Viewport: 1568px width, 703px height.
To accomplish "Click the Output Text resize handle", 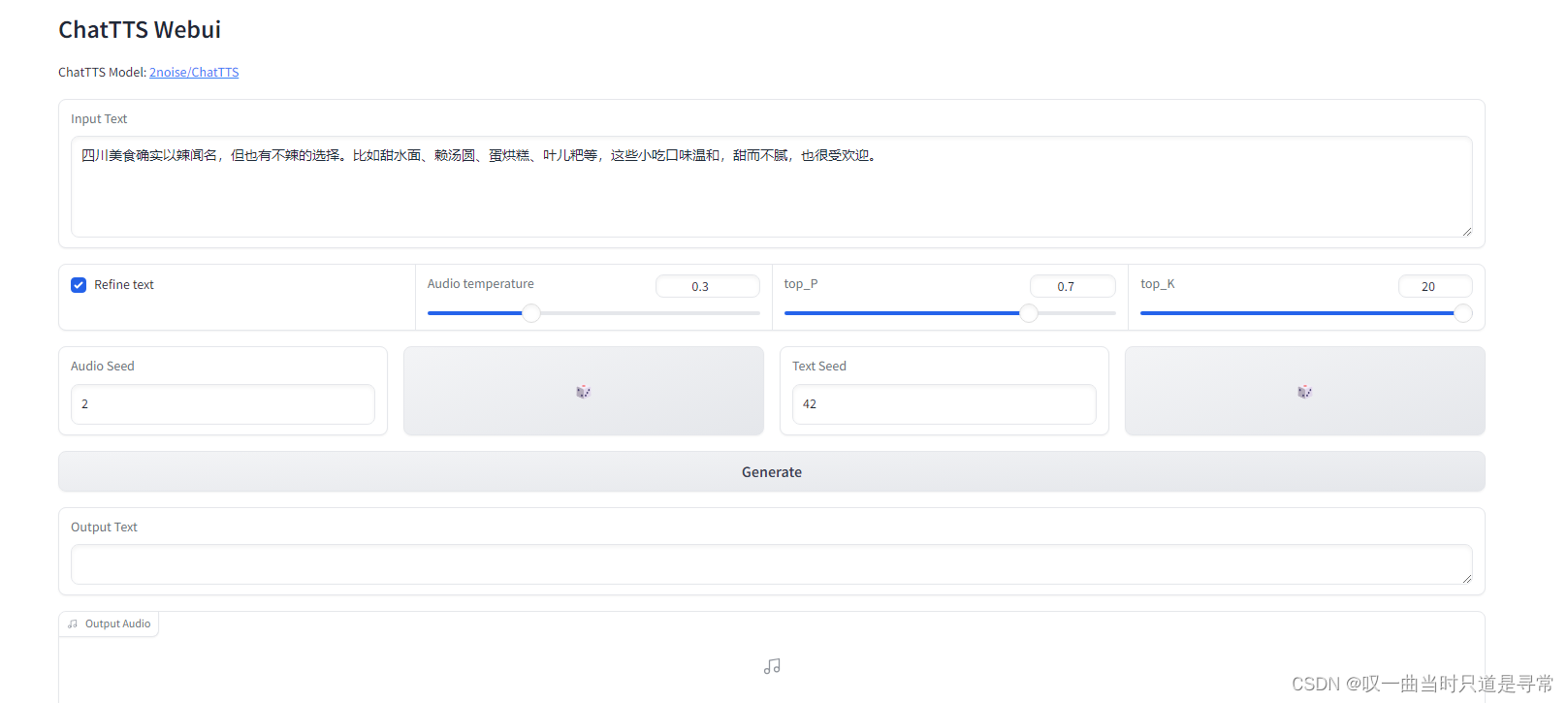I will 1466,578.
